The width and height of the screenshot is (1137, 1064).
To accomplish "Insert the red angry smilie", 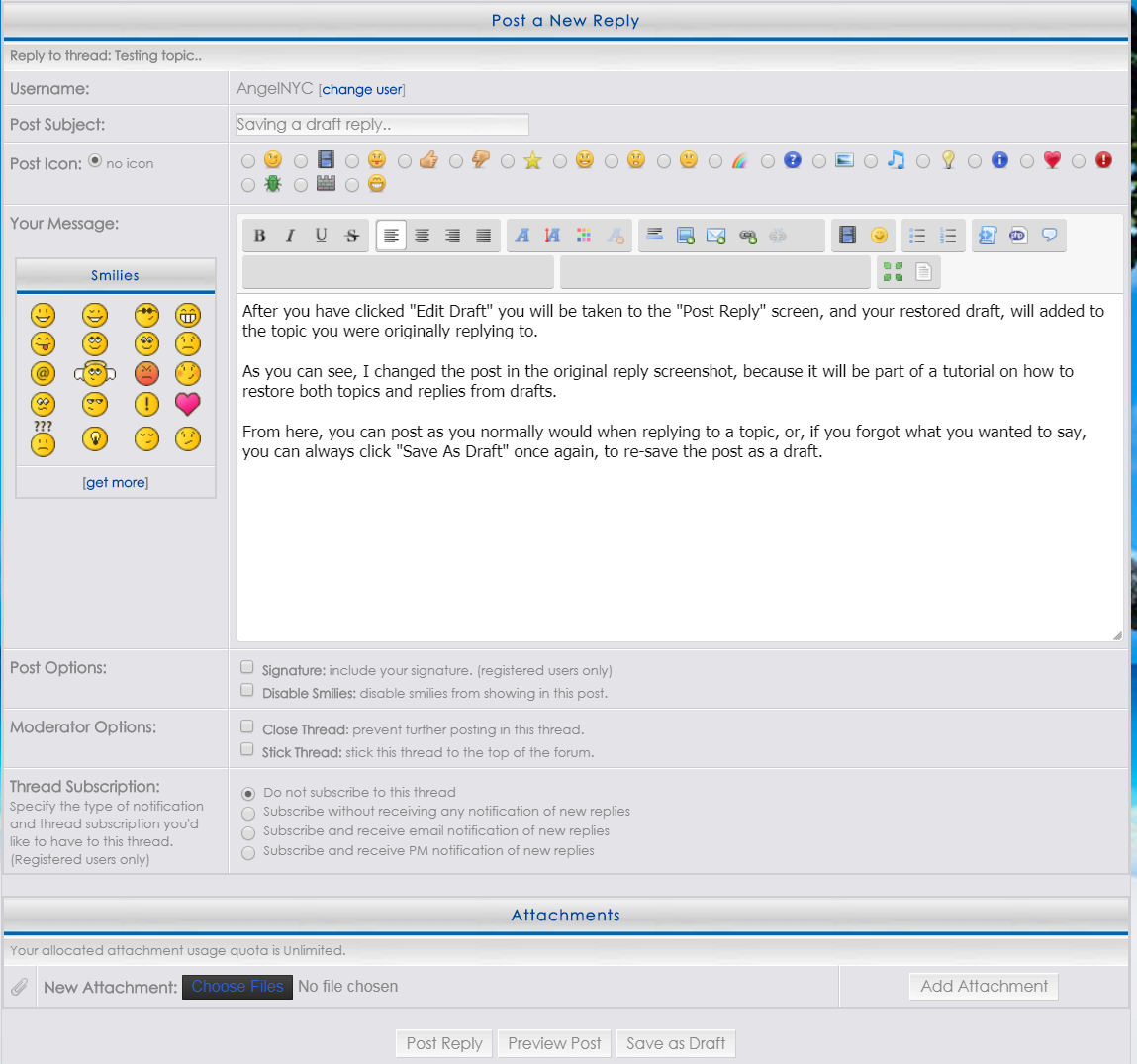I will pyautogui.click(x=146, y=373).
